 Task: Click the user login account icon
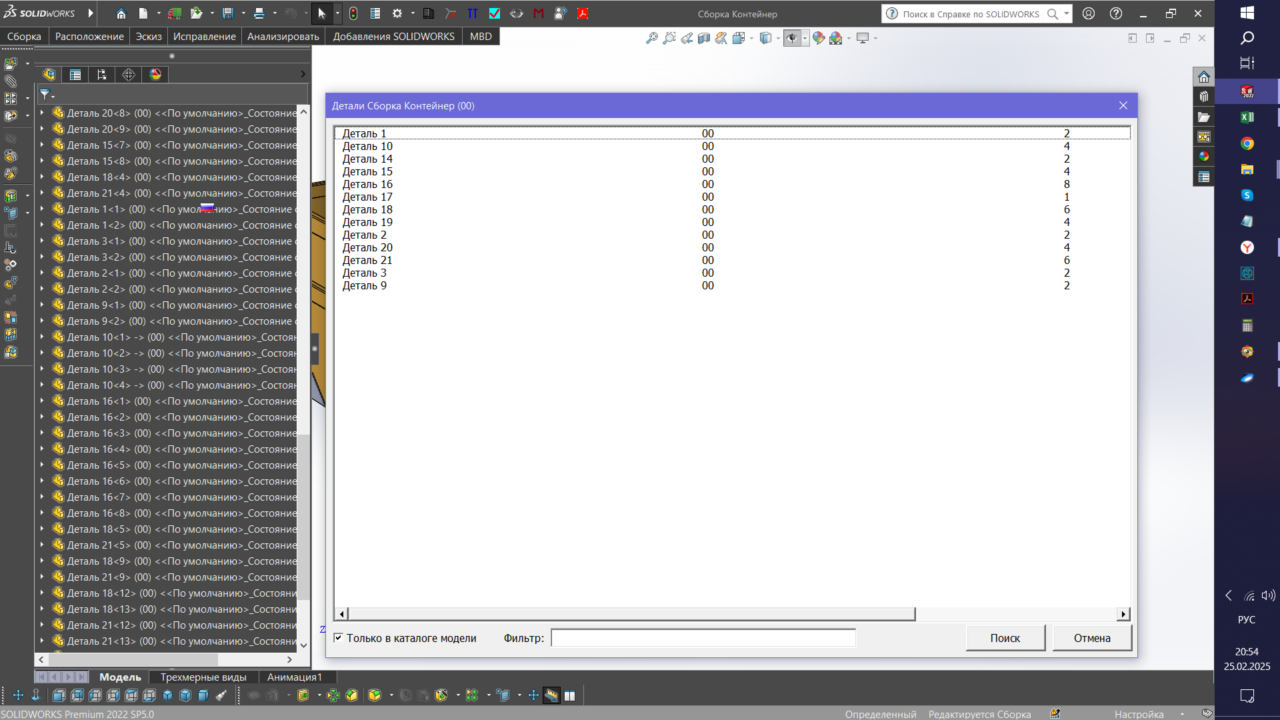[x=1088, y=14]
